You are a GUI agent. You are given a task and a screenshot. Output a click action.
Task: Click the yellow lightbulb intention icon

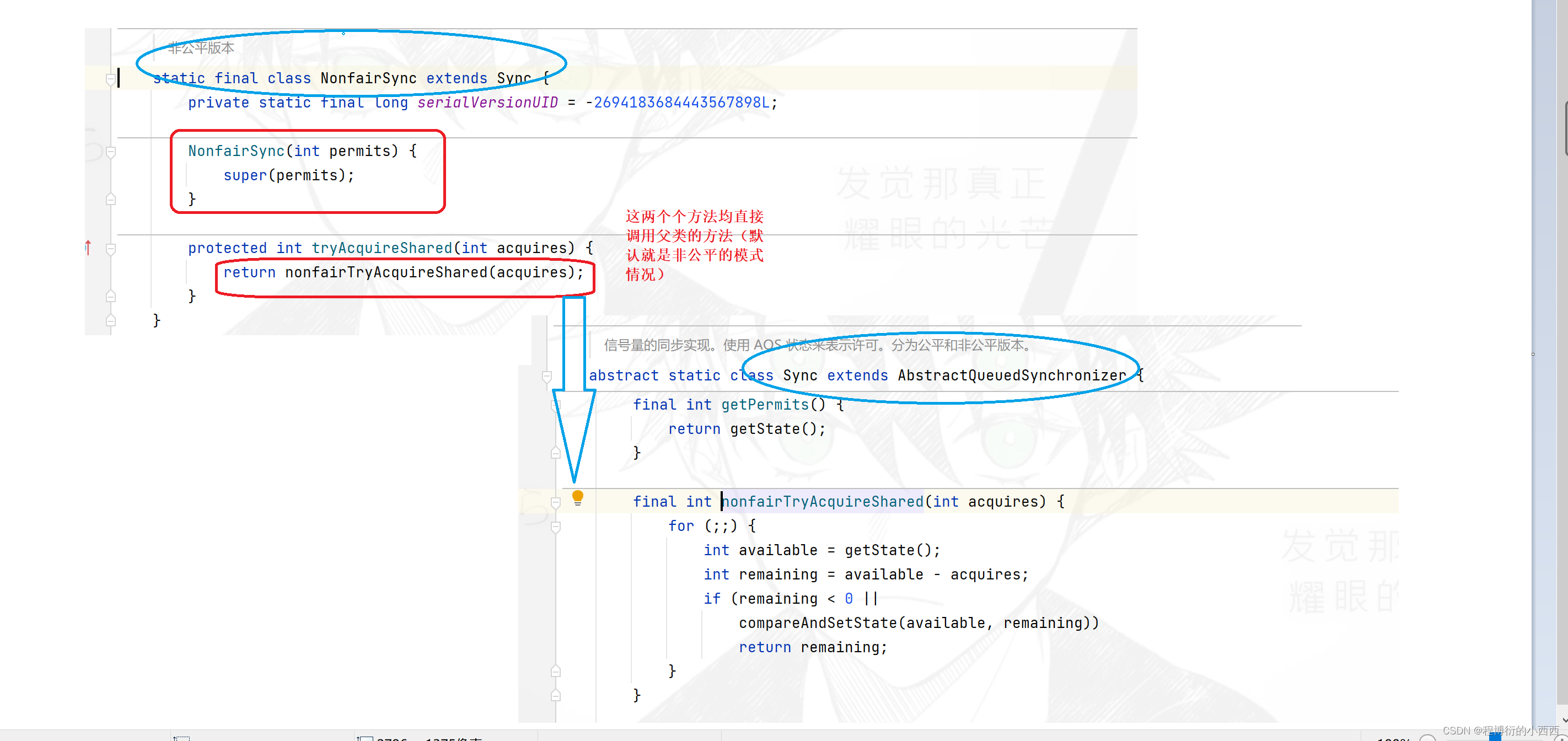(x=578, y=497)
